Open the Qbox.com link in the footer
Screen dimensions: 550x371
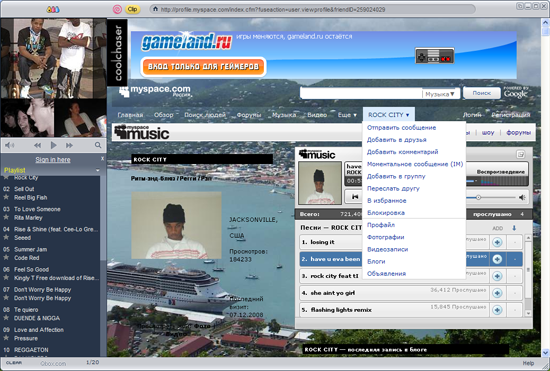pos(53,364)
